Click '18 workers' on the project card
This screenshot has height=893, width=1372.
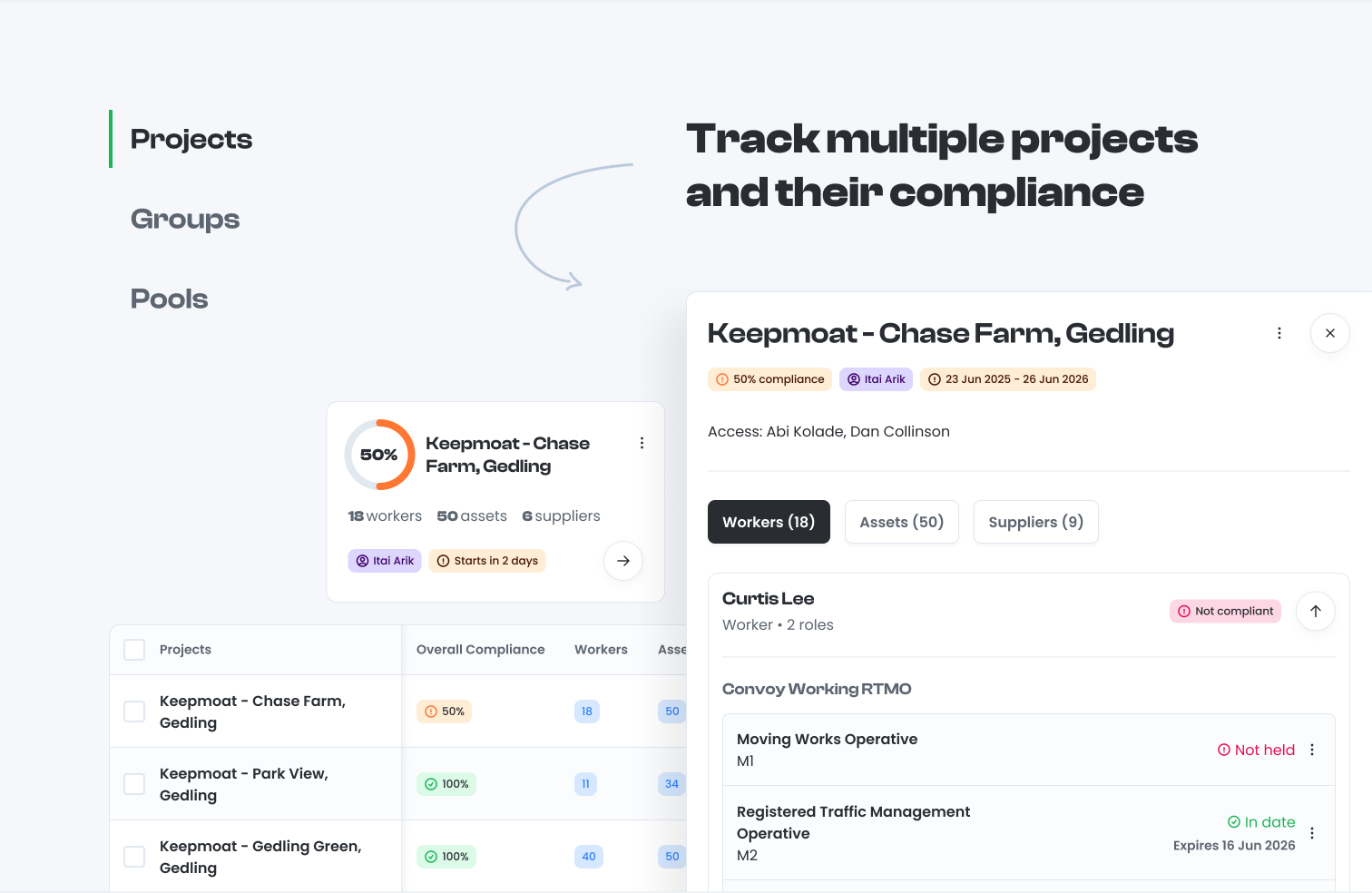click(x=385, y=515)
